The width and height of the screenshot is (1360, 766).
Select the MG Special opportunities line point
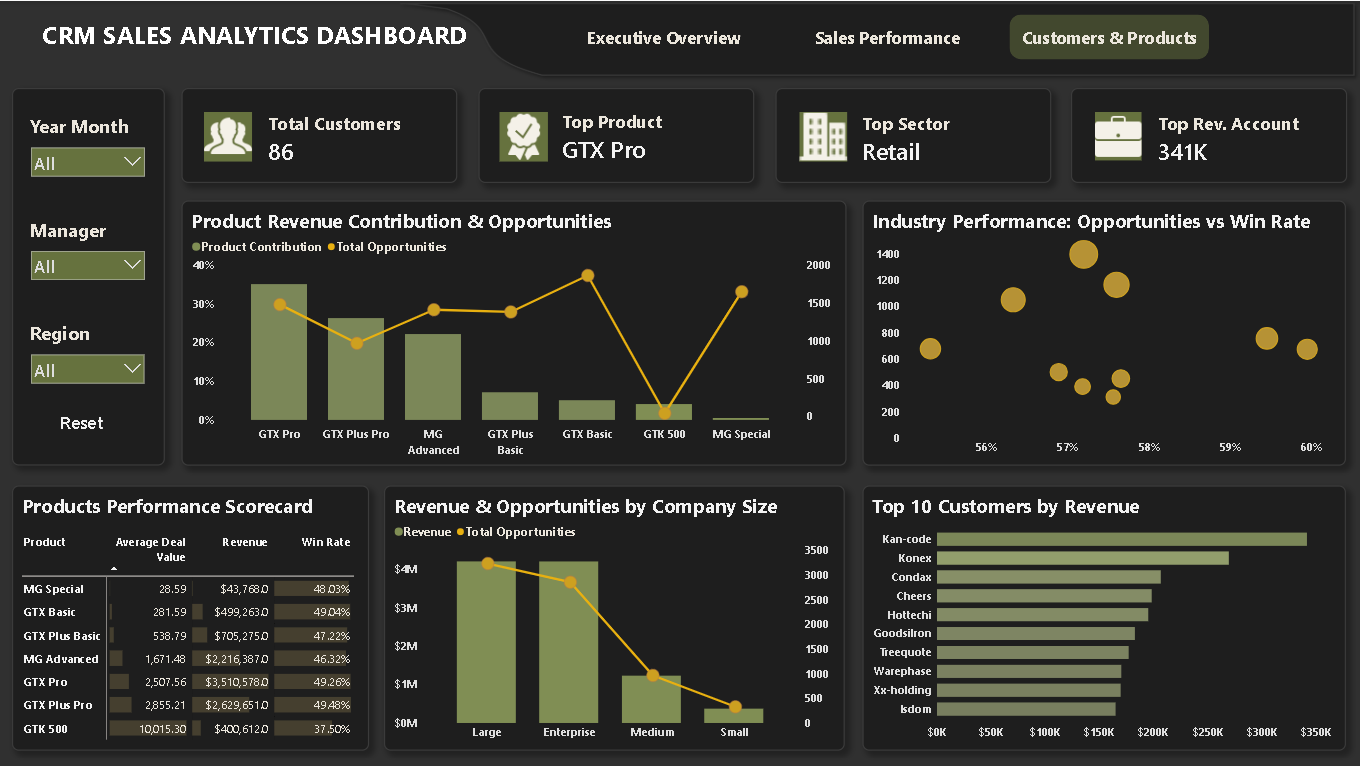click(742, 292)
